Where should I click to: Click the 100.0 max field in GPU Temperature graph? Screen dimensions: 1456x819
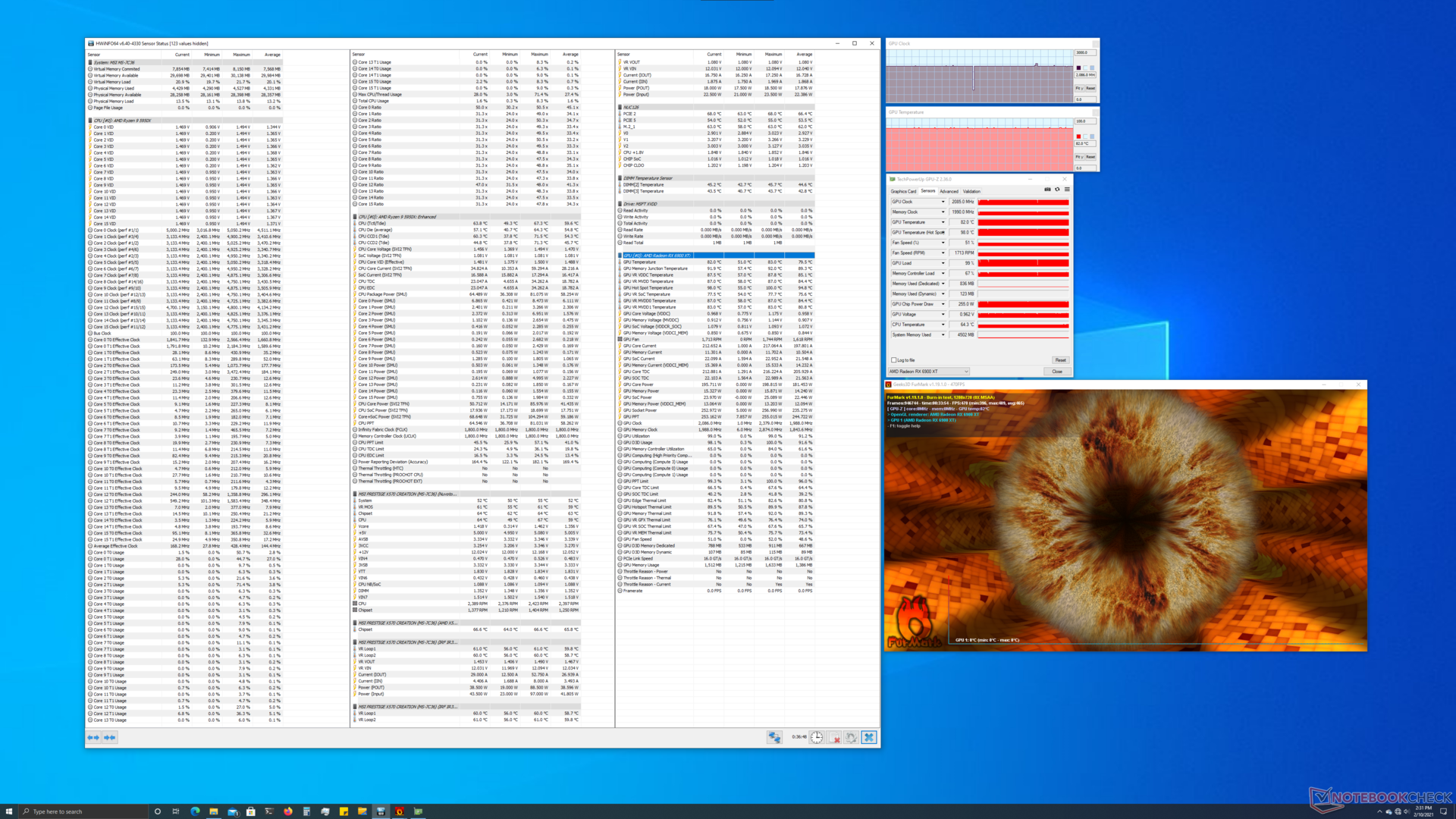tap(1085, 121)
